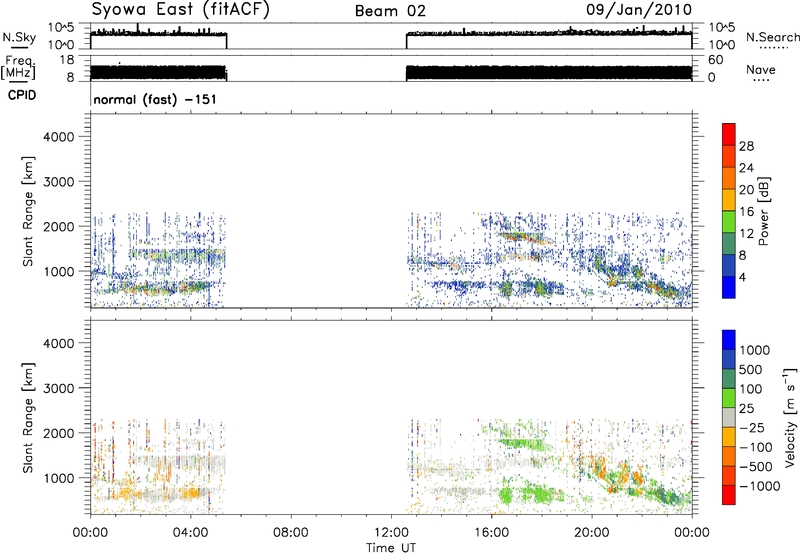Click the date '09/Jan/2010'
800x554 pixels.
(x=639, y=10)
